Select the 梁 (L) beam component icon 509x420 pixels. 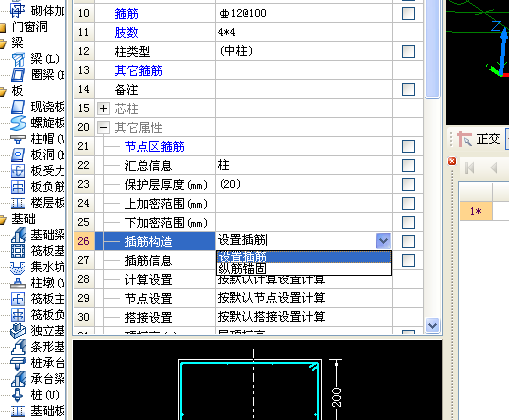click(18, 59)
